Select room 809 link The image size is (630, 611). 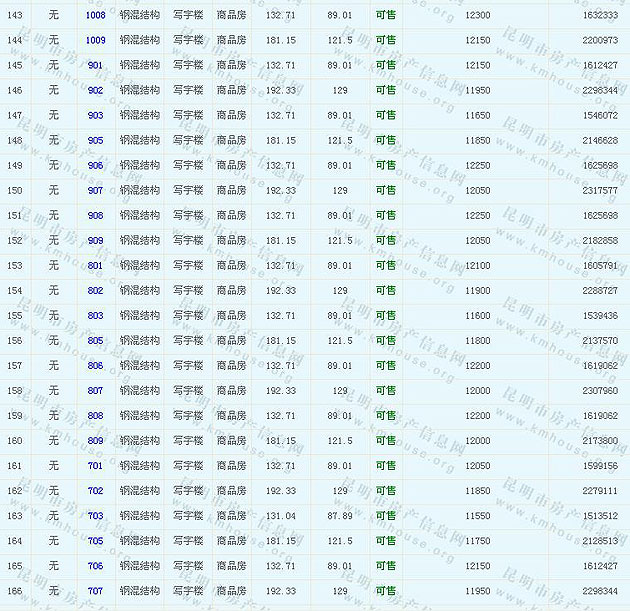(95, 440)
